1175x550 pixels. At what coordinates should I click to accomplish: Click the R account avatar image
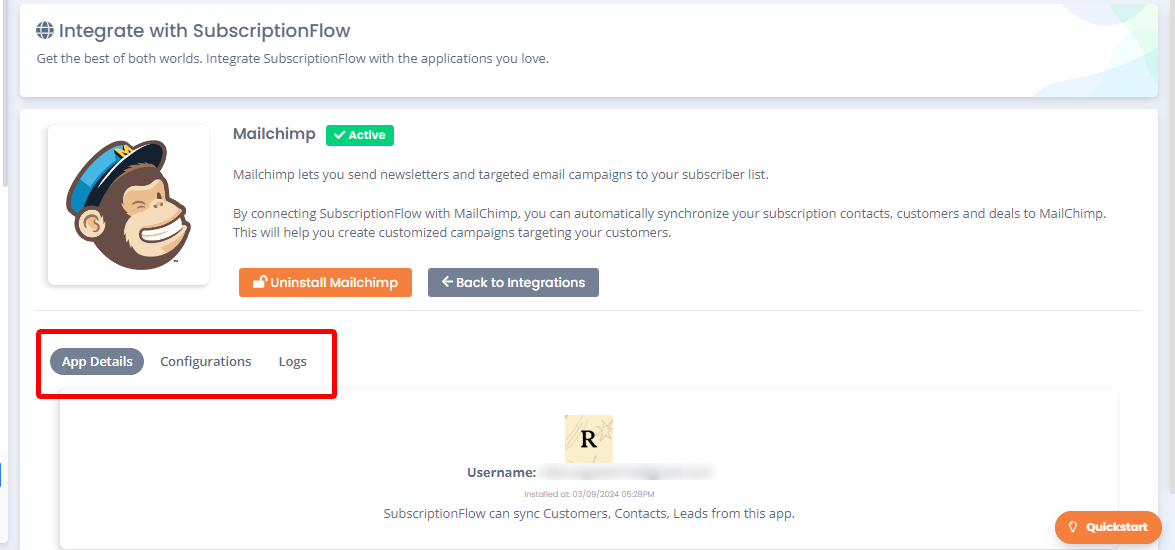point(588,439)
